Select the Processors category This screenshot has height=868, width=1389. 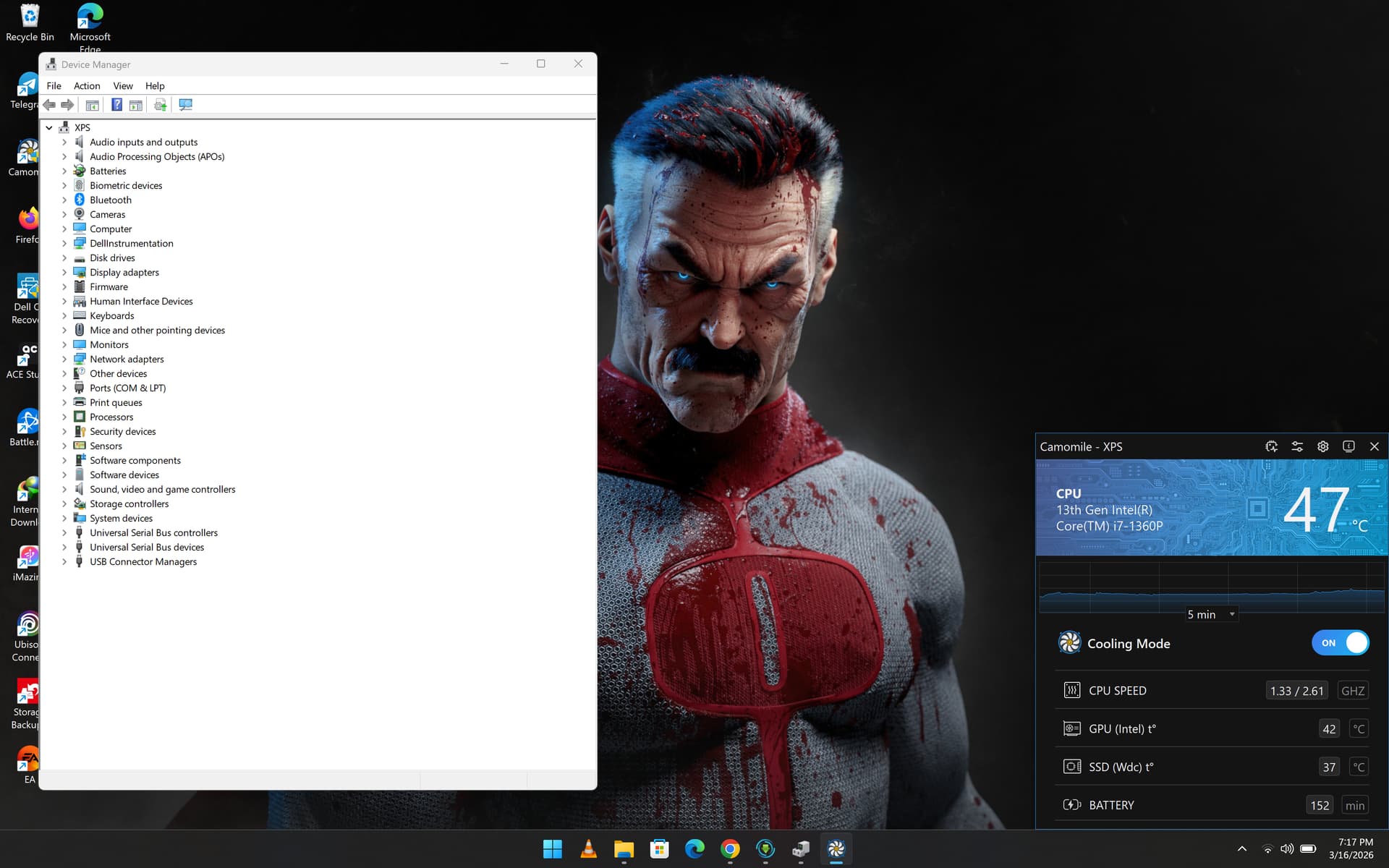point(111,417)
